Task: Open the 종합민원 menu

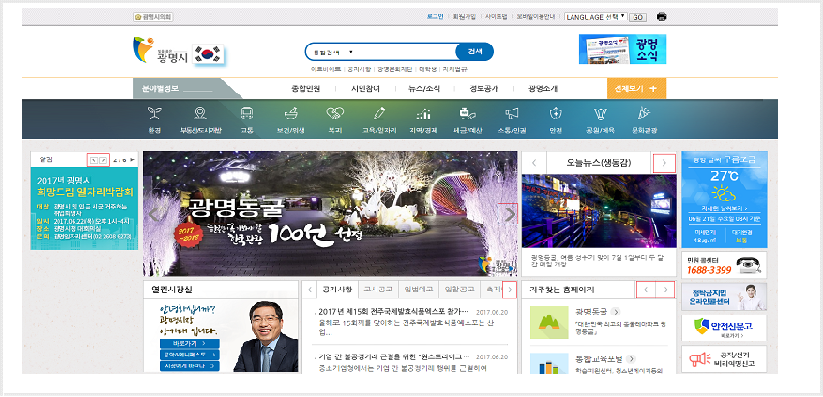Action: click(x=305, y=89)
